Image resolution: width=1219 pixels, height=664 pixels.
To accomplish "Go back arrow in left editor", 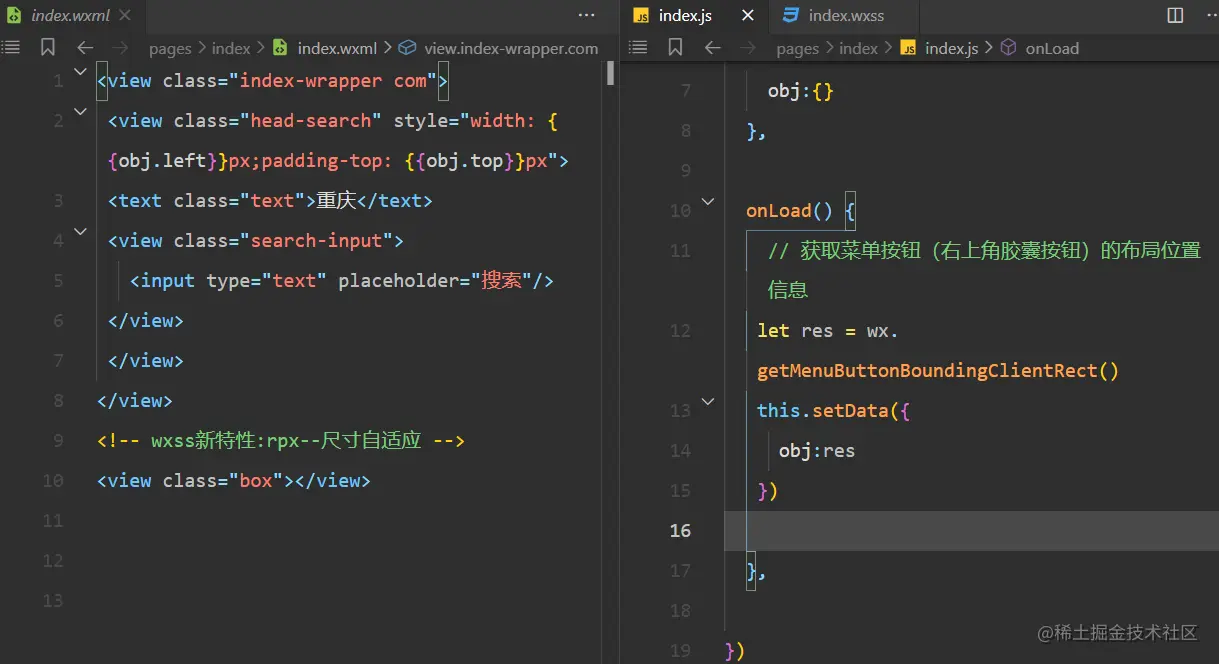I will pyautogui.click(x=85, y=47).
